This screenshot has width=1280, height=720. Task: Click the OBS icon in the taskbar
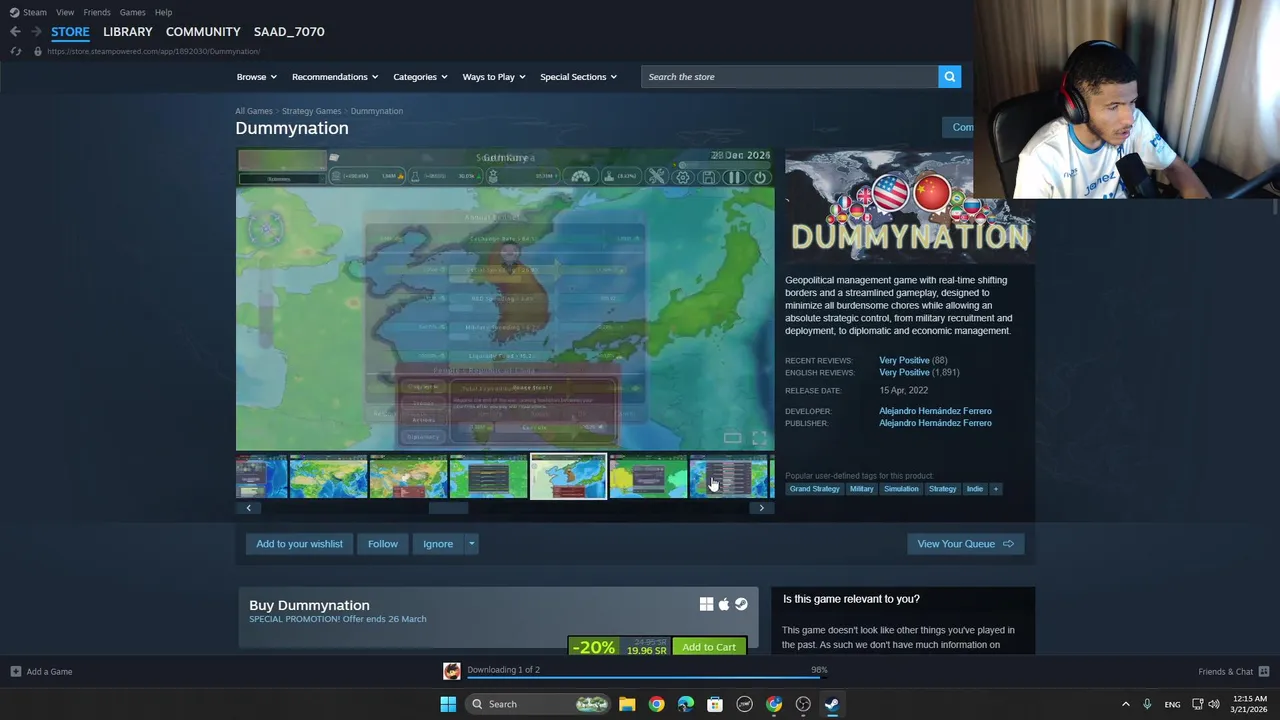tap(803, 704)
